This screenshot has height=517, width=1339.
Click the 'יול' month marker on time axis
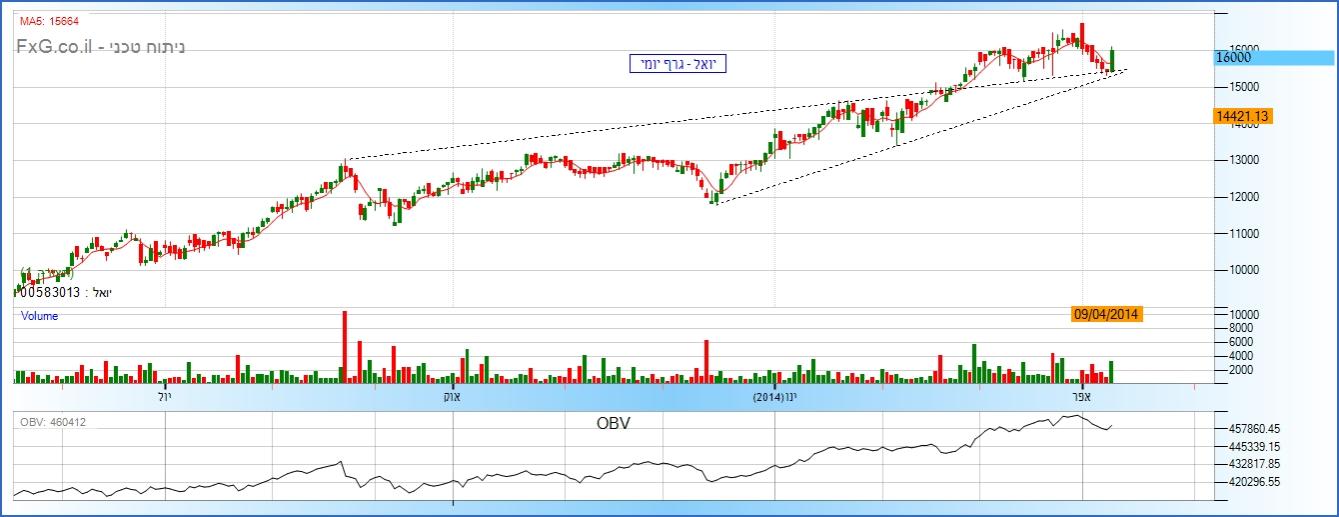(165, 398)
